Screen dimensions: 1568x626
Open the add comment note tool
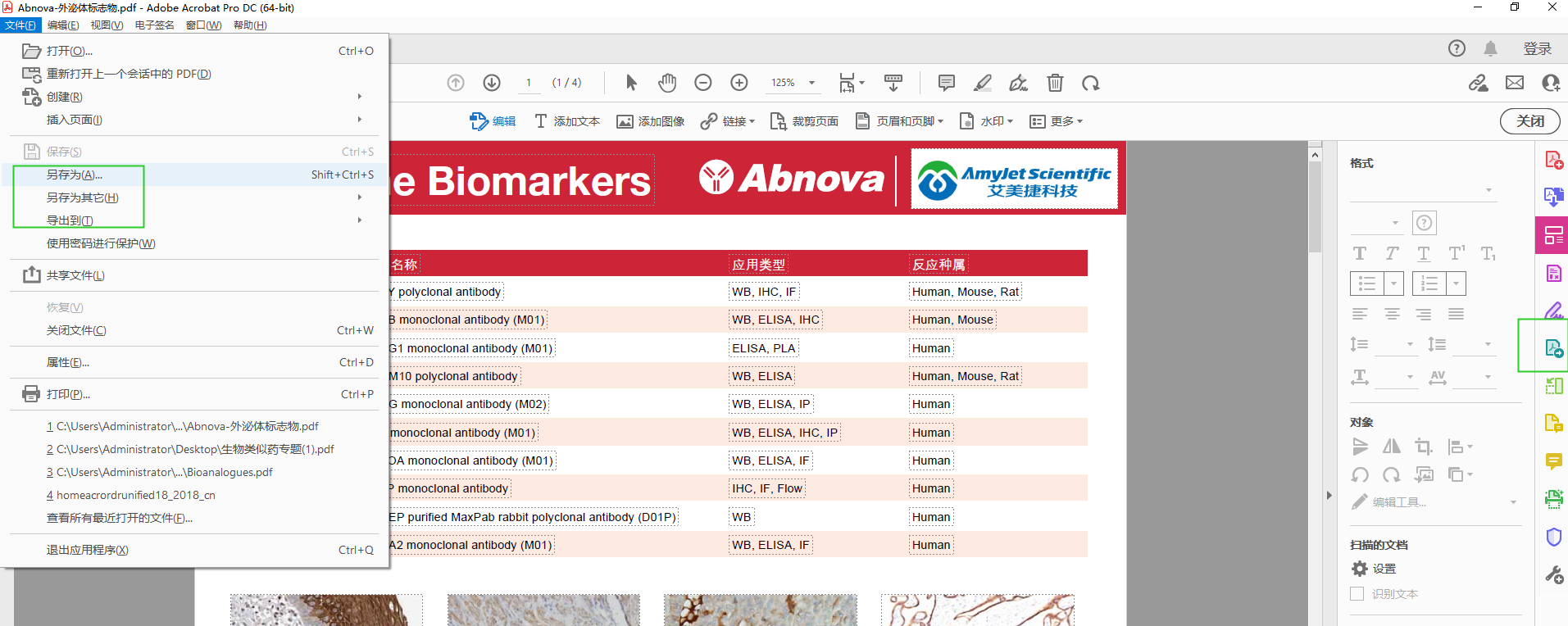click(x=946, y=83)
